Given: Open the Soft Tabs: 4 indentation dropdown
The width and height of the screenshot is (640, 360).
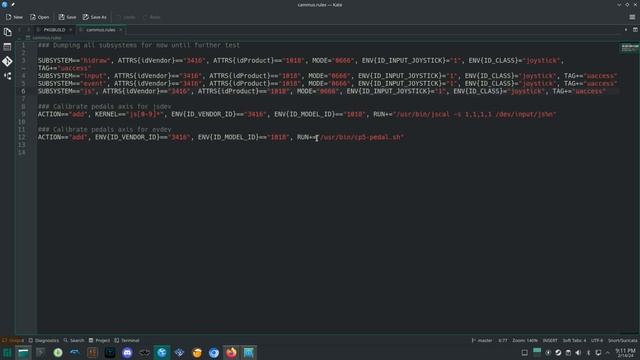Looking at the screenshot, I should tap(574, 340).
